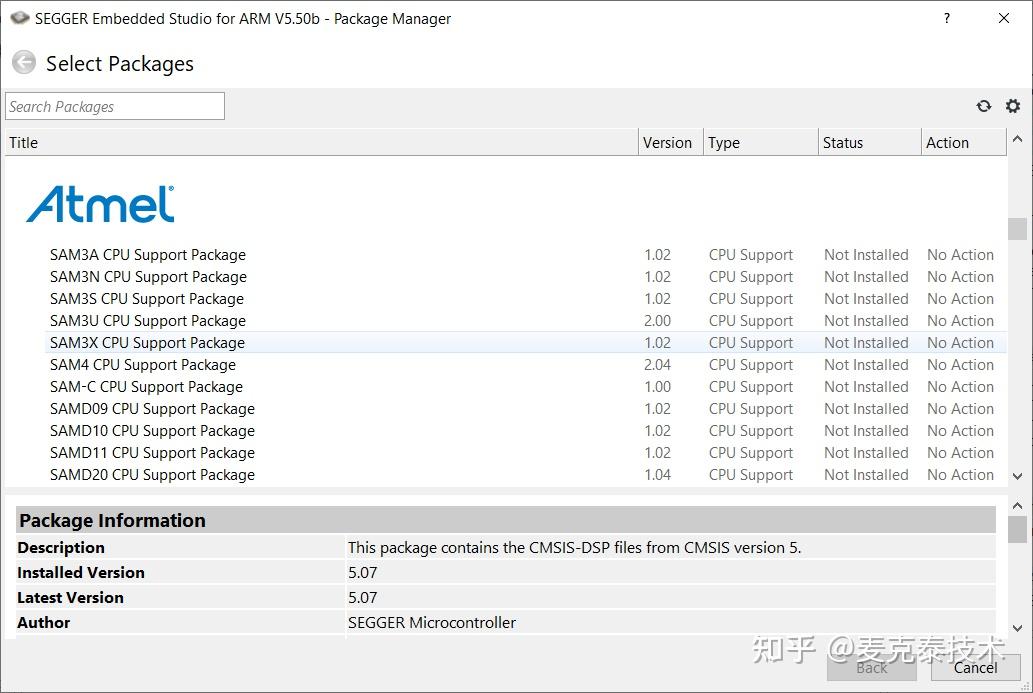Screen dimensions: 1033x693
Task: Change action for SAM-C CPU Support Package
Action: tap(960, 387)
